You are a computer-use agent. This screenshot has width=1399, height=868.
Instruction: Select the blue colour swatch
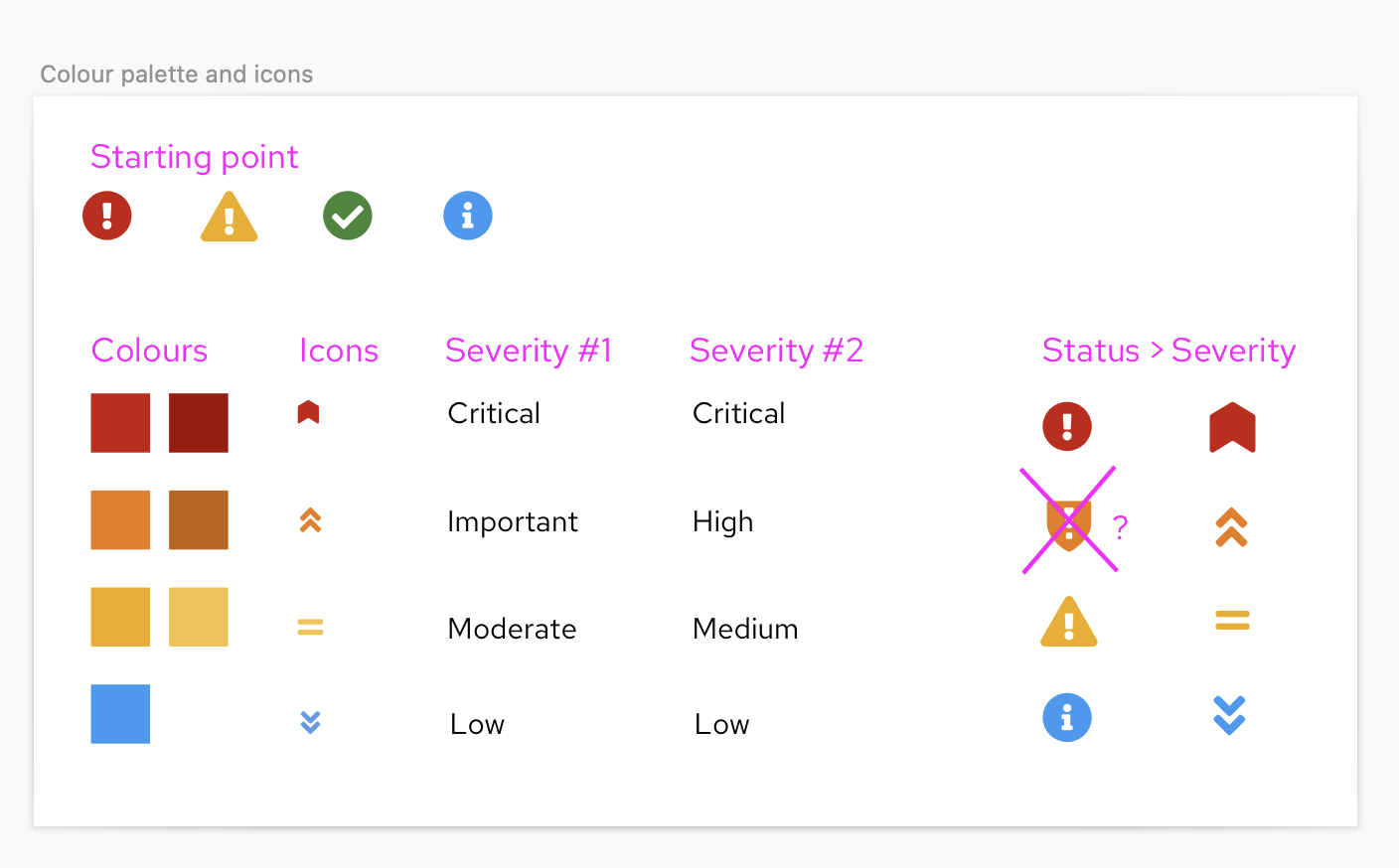click(x=120, y=714)
